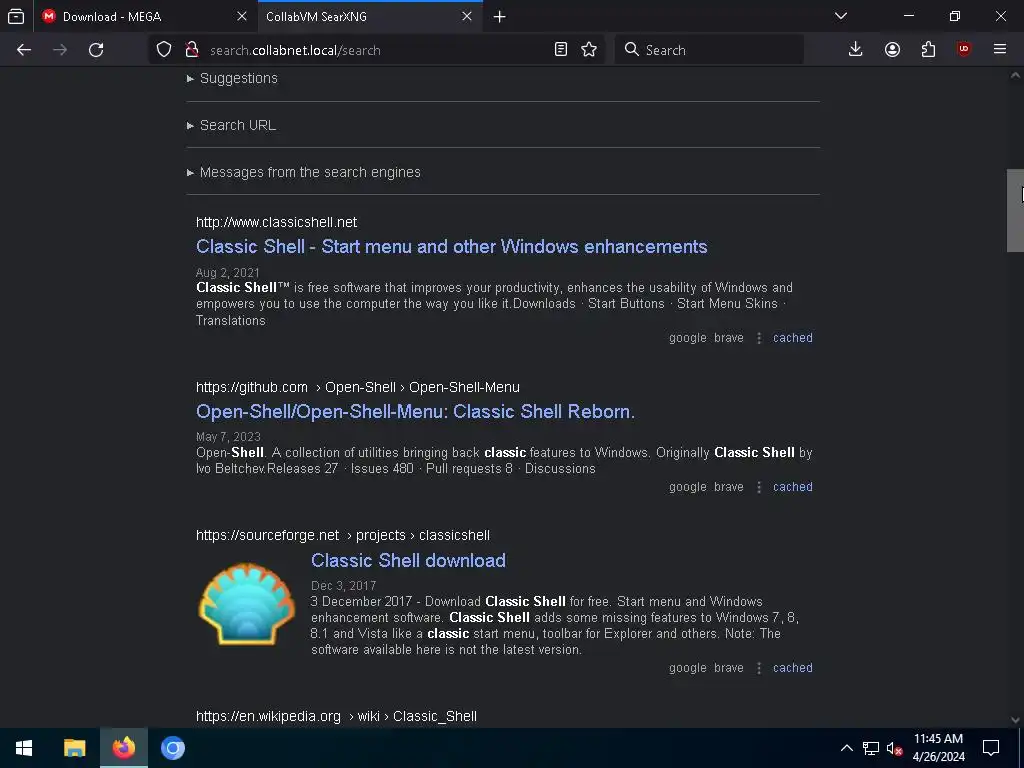Go back to the previous page

(24, 50)
